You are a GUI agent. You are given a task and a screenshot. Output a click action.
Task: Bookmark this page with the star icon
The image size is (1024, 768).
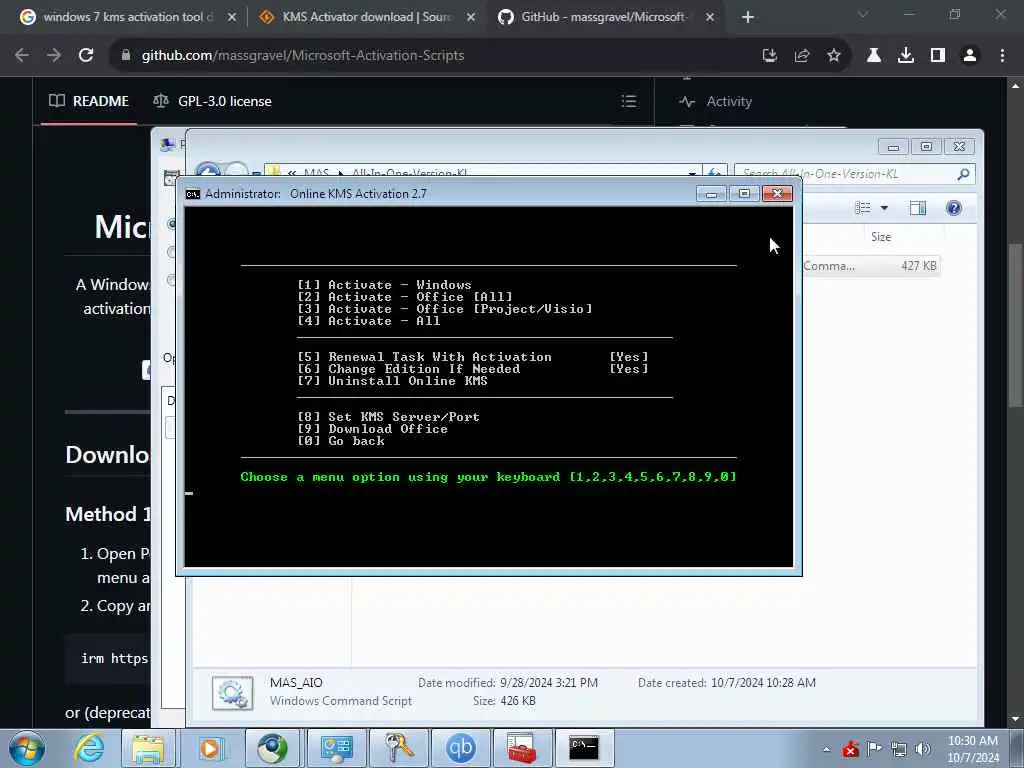(834, 56)
